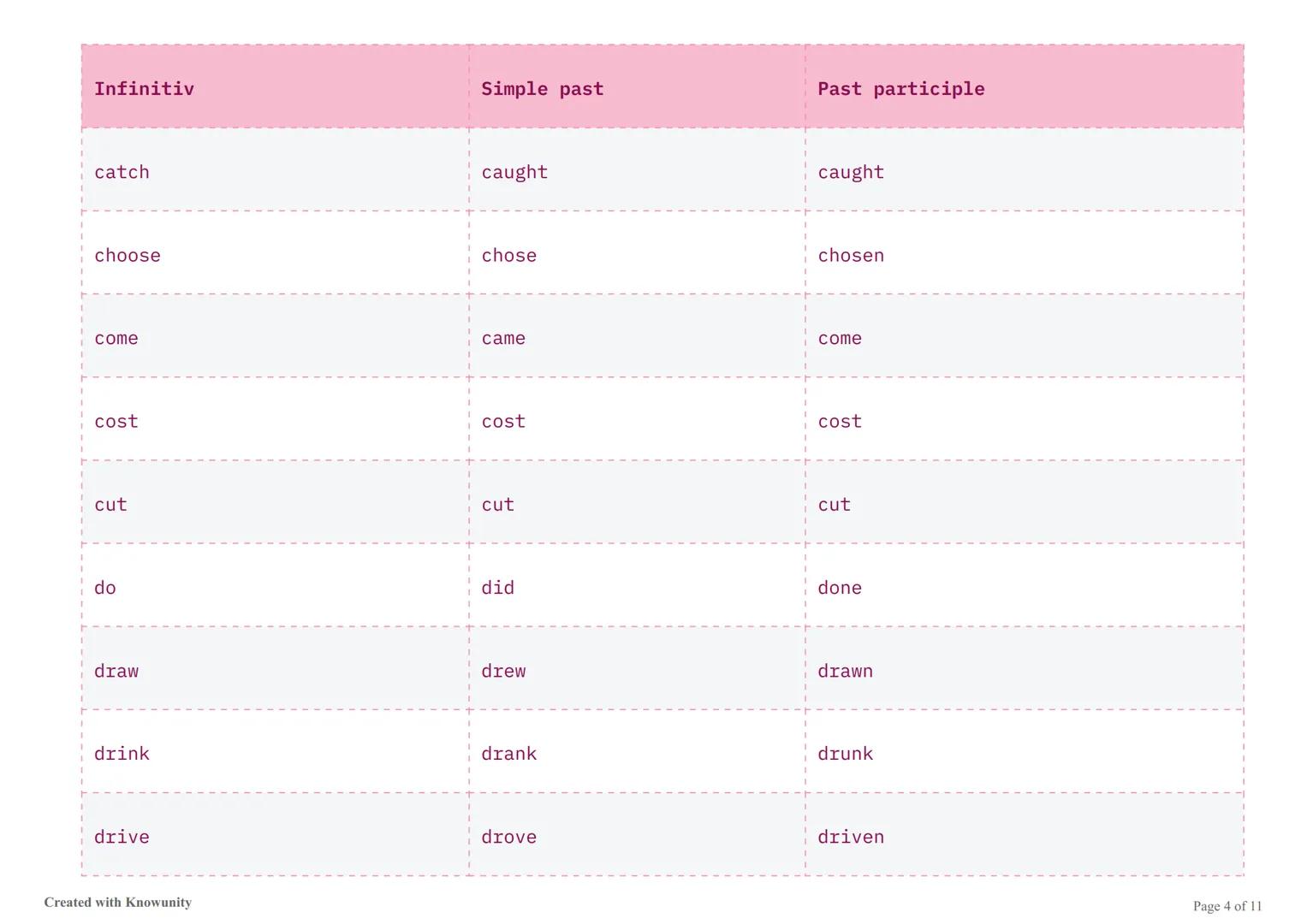
Task: Click the word drove
Action: (x=508, y=837)
